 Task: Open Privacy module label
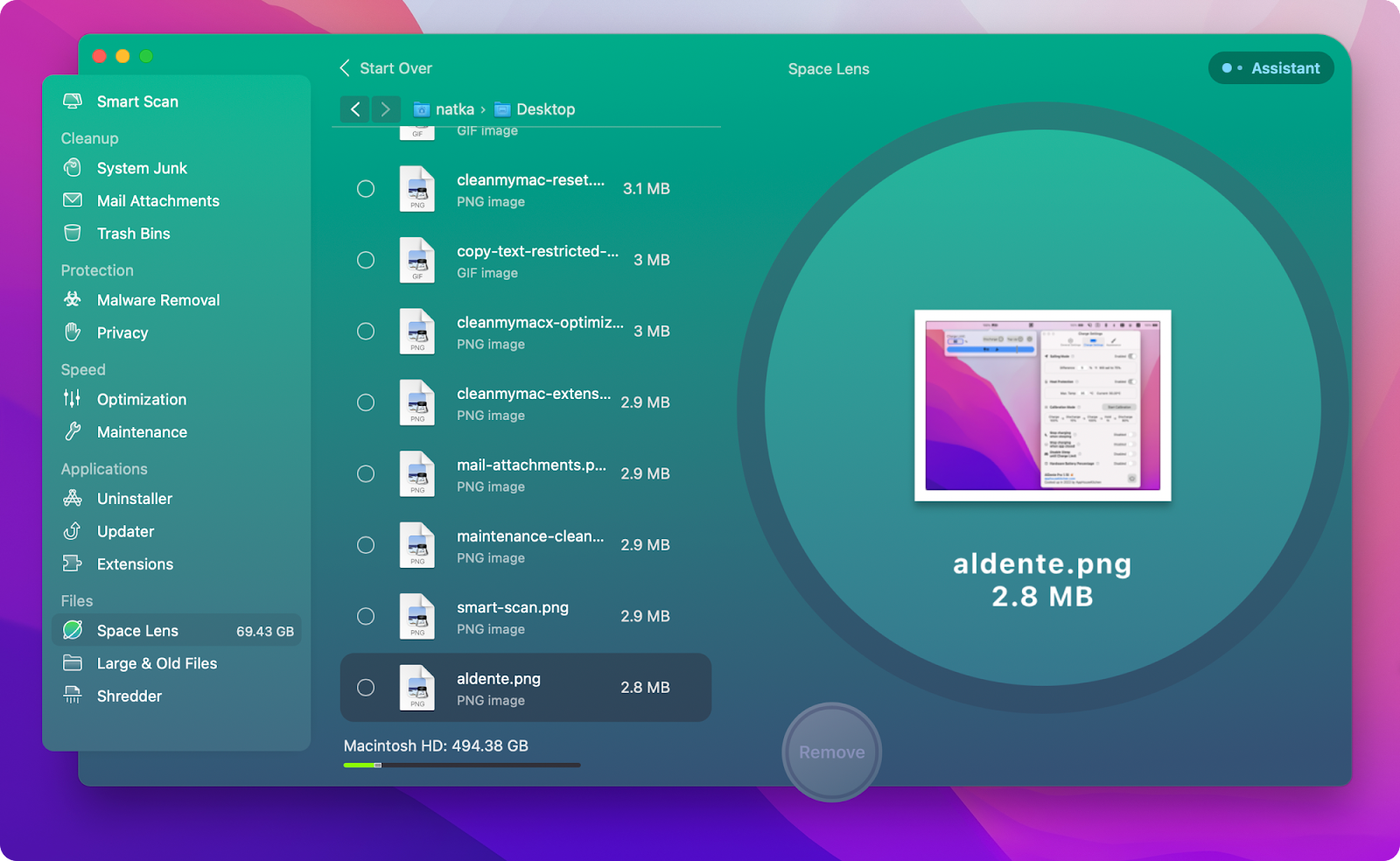(122, 332)
